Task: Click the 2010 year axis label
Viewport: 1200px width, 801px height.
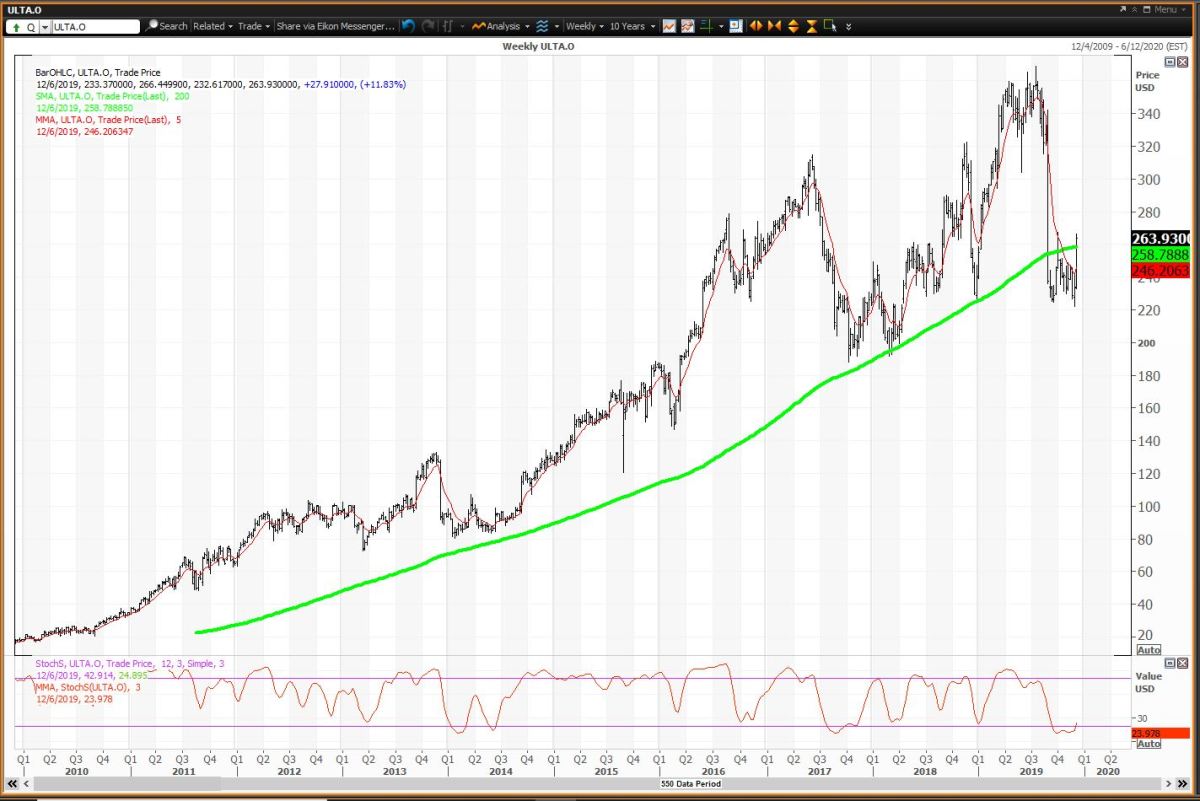Action: (x=76, y=772)
